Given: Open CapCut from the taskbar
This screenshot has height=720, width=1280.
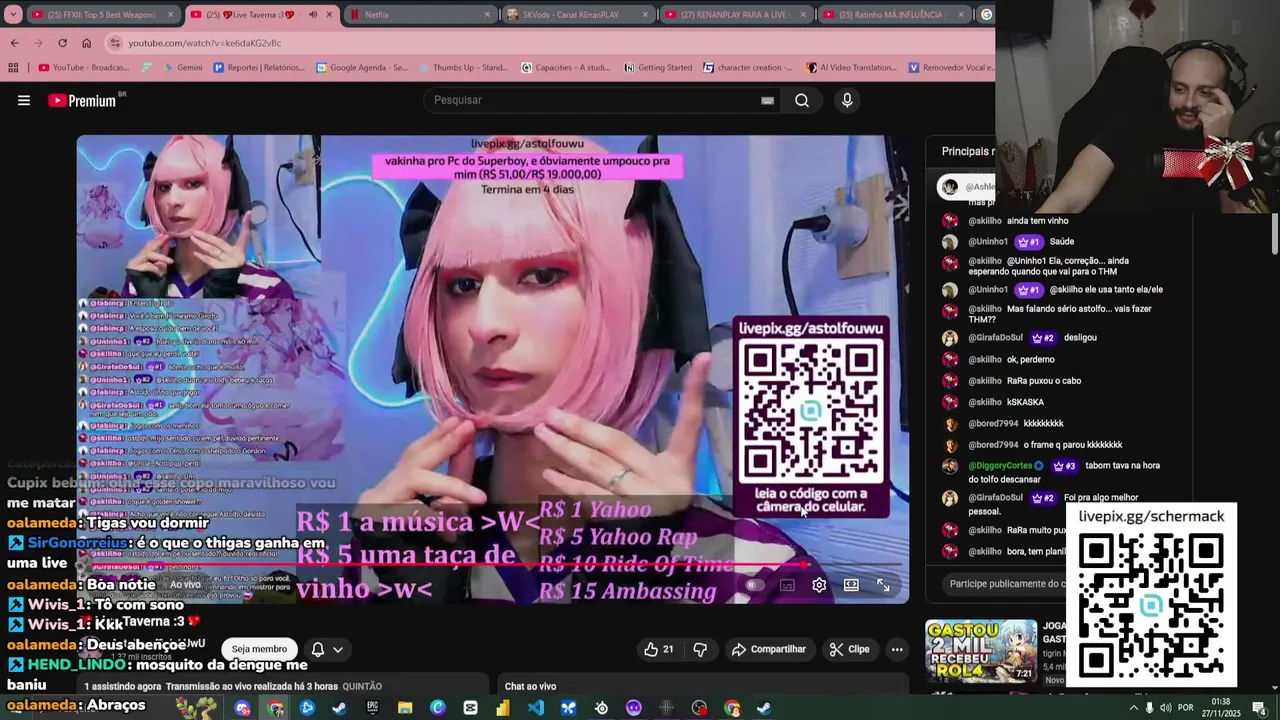Looking at the screenshot, I should [x=470, y=708].
